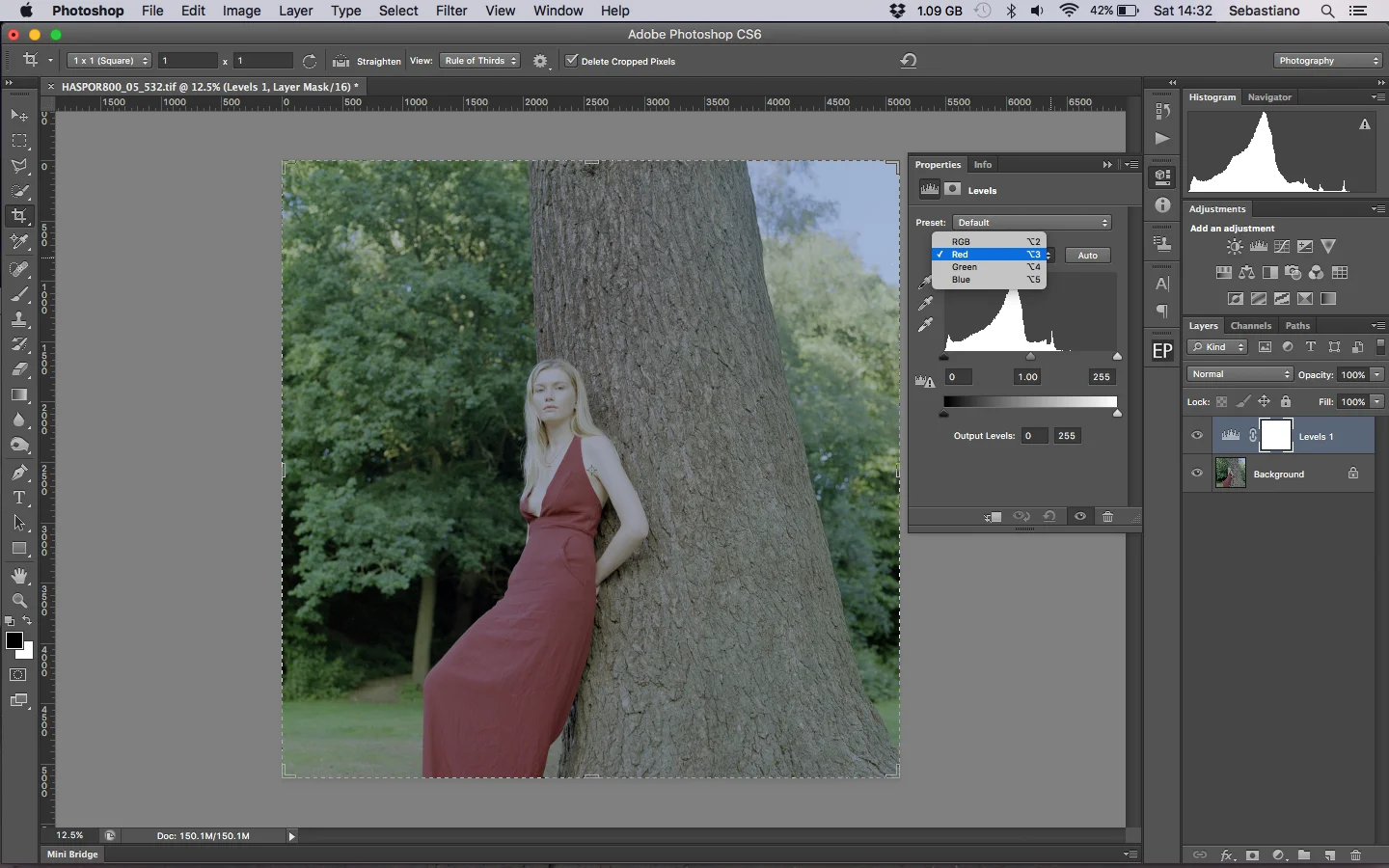Select the Quick Selection tool
The height and width of the screenshot is (868, 1389).
[x=19, y=191]
